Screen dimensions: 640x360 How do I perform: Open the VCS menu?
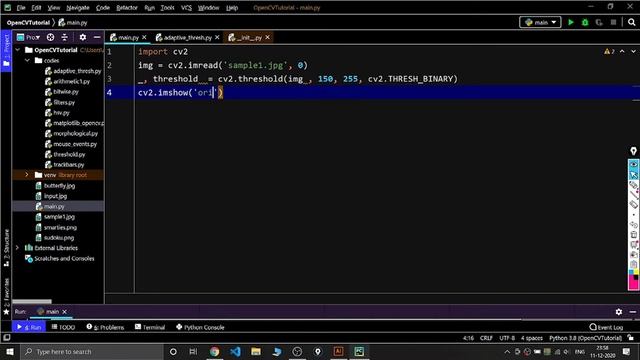coord(186,7)
